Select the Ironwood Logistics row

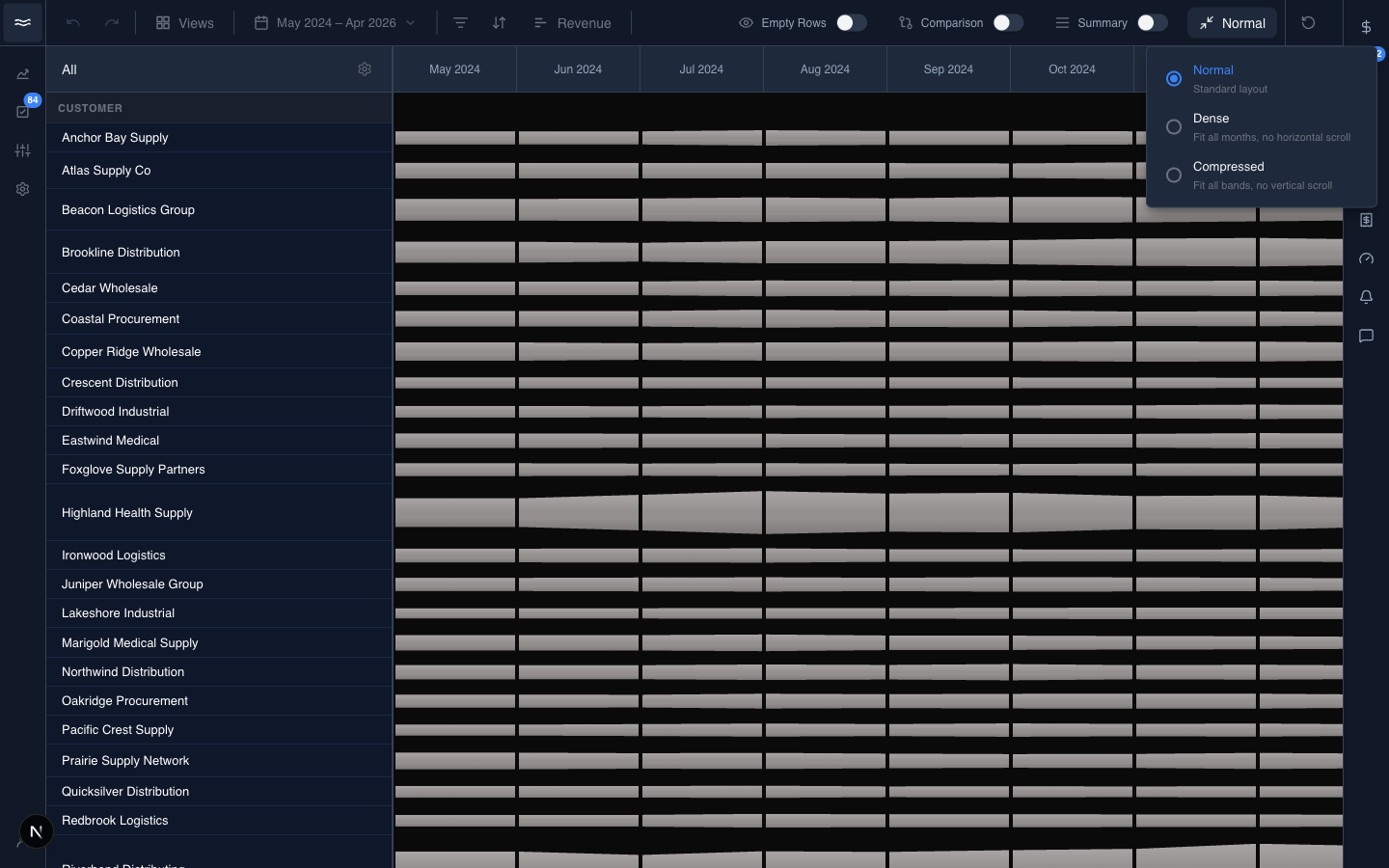219,556
